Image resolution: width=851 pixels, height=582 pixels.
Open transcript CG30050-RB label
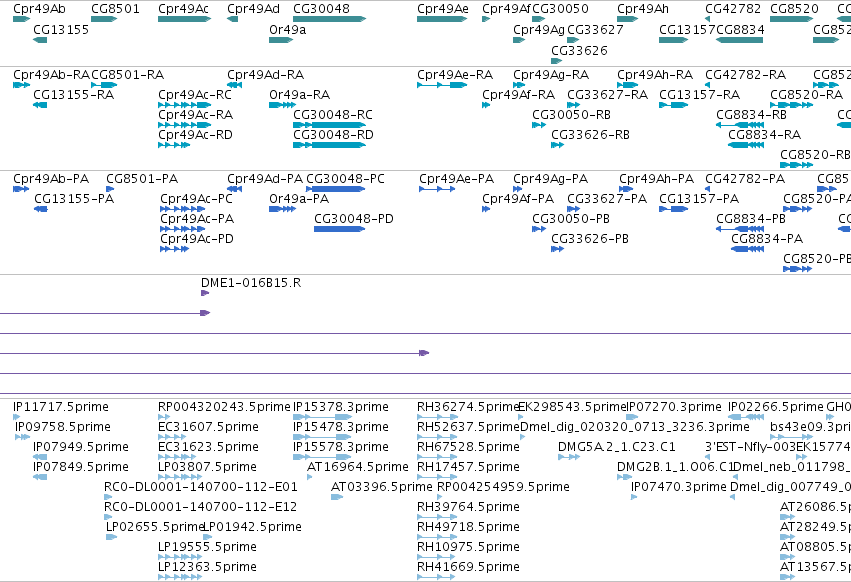tap(571, 115)
